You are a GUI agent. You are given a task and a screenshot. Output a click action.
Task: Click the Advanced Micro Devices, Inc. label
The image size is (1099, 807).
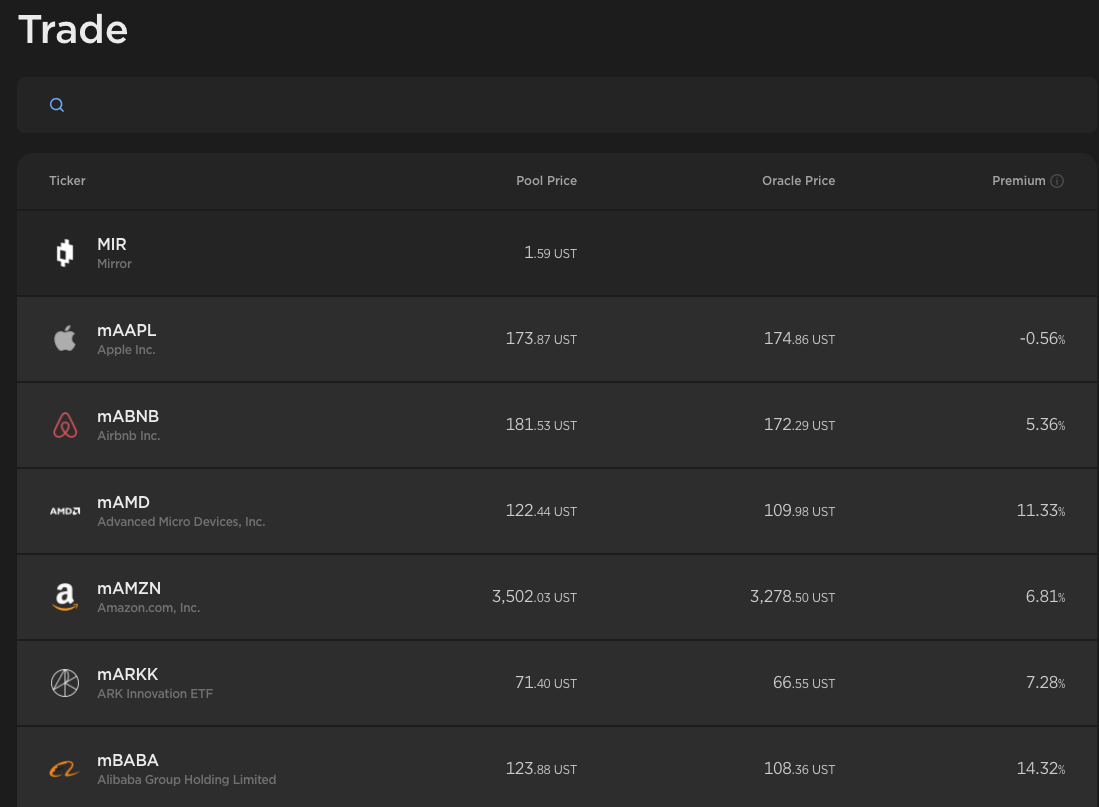coord(181,522)
